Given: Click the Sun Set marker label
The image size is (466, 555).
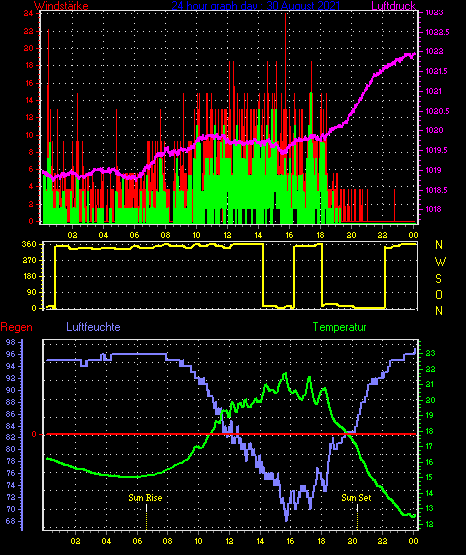Looking at the screenshot, I should tap(356, 498).
